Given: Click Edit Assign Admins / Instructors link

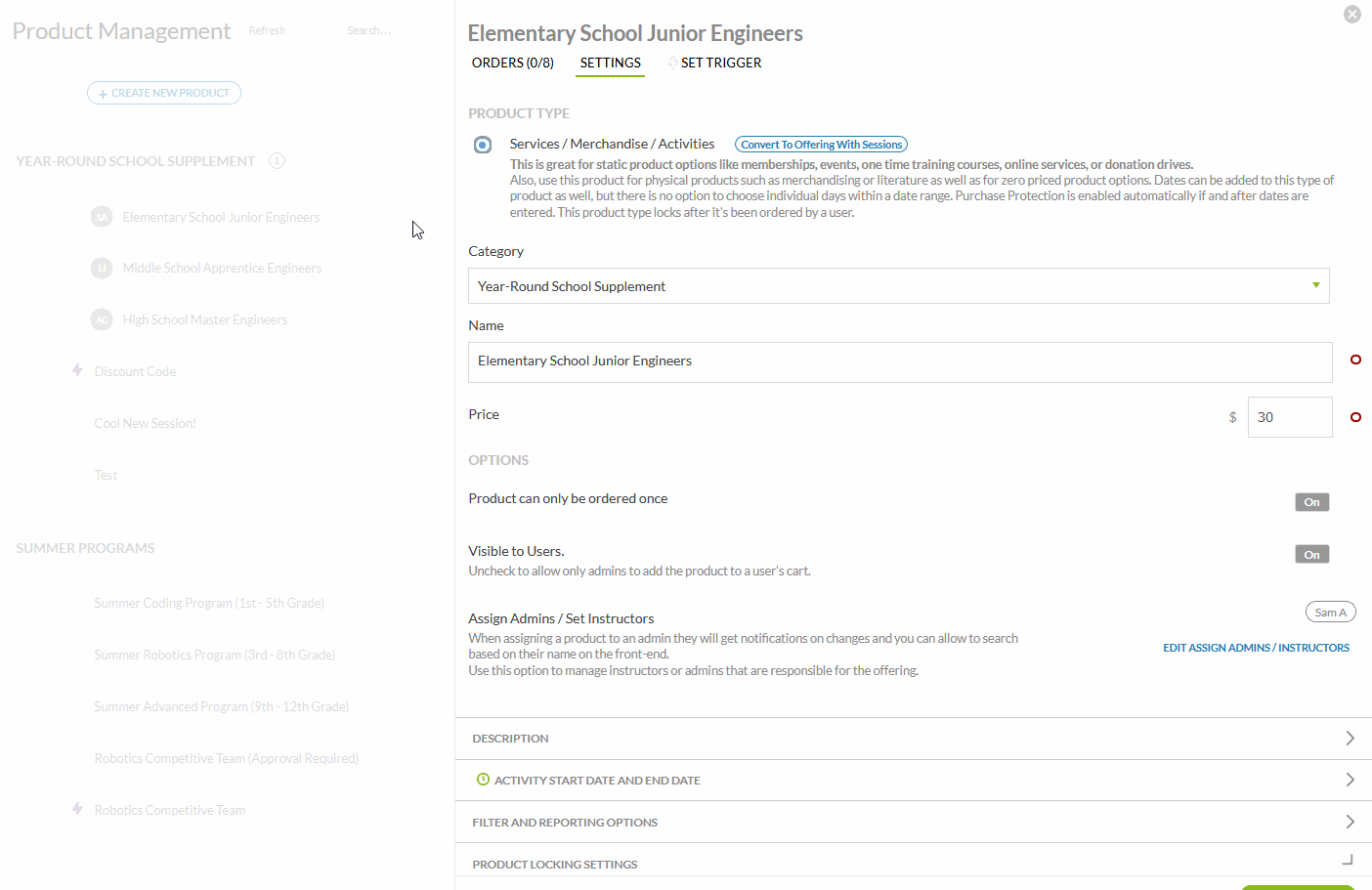Looking at the screenshot, I should click(x=1256, y=648).
